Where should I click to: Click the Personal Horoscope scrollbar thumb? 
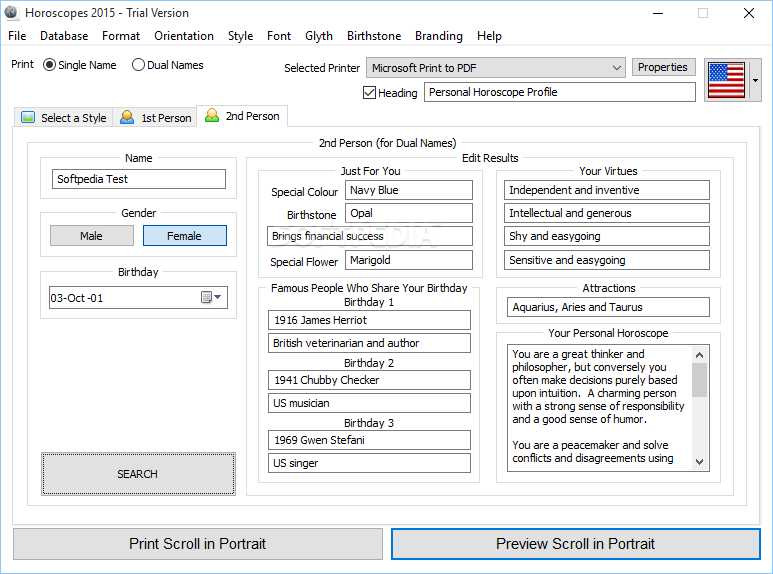click(x=699, y=380)
